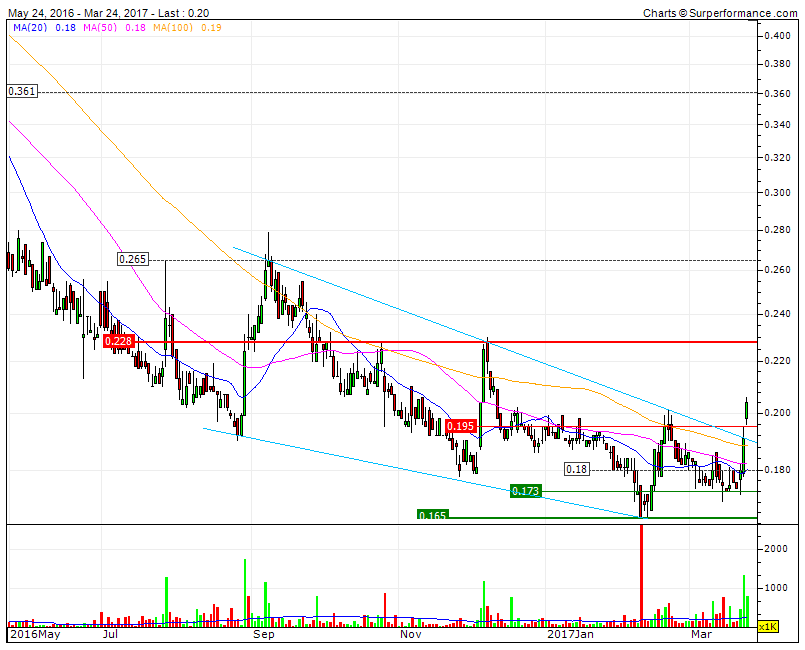Click the 0.340 tick on the price axis
This screenshot has width=805, height=650.
[777, 125]
